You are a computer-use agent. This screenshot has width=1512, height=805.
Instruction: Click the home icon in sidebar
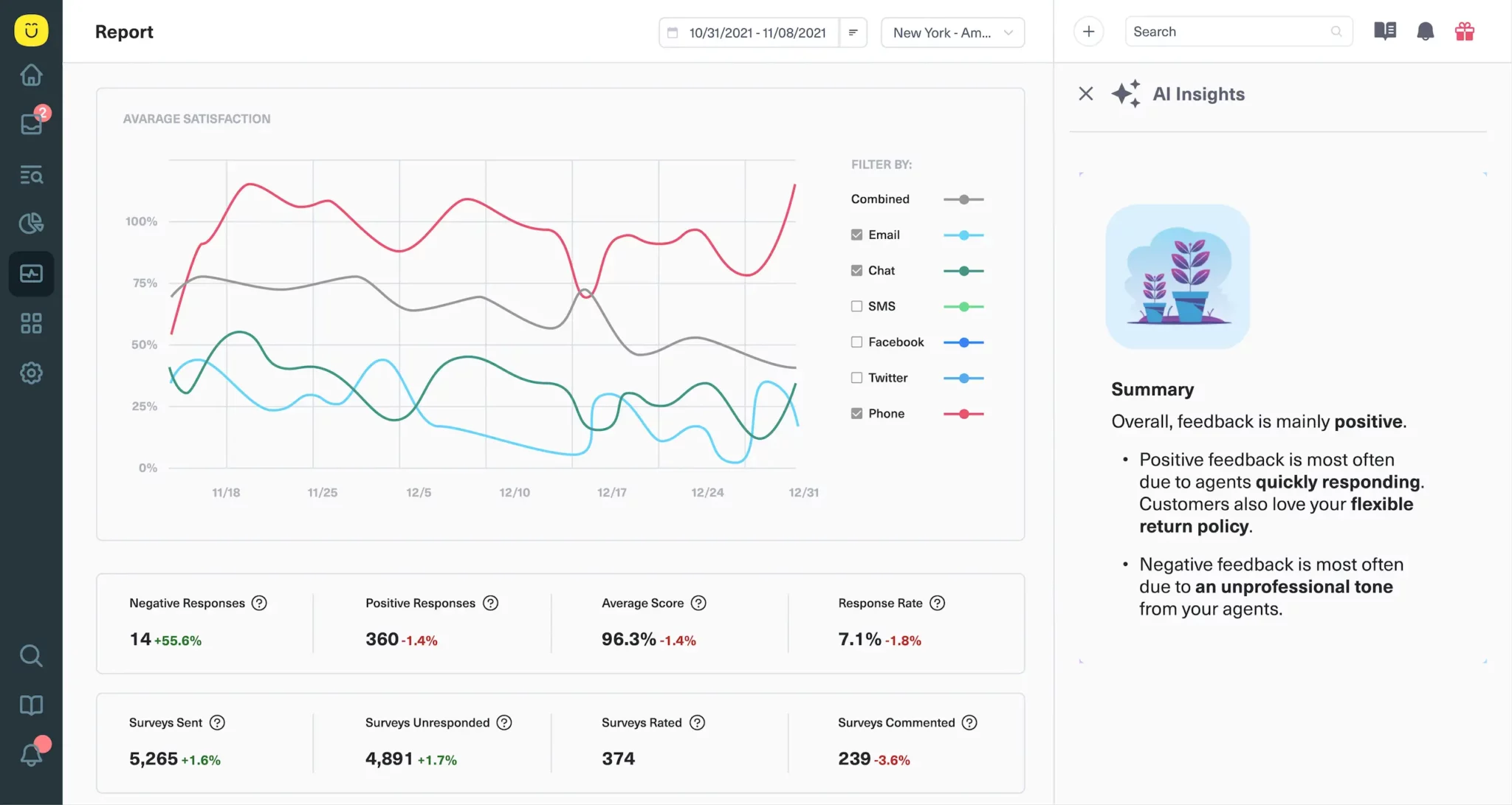[x=31, y=75]
